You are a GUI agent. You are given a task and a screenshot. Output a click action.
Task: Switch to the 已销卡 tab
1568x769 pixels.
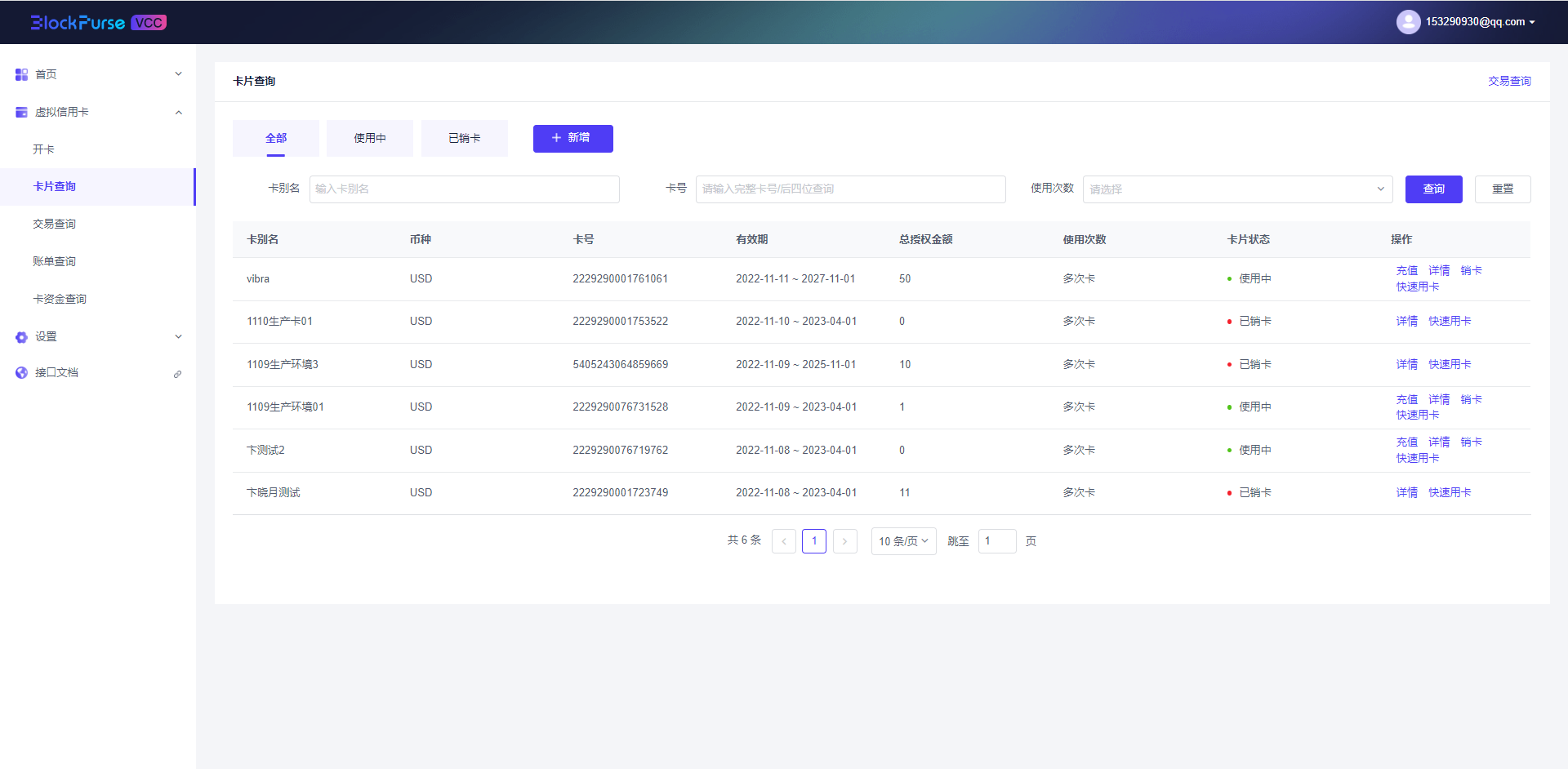point(465,138)
